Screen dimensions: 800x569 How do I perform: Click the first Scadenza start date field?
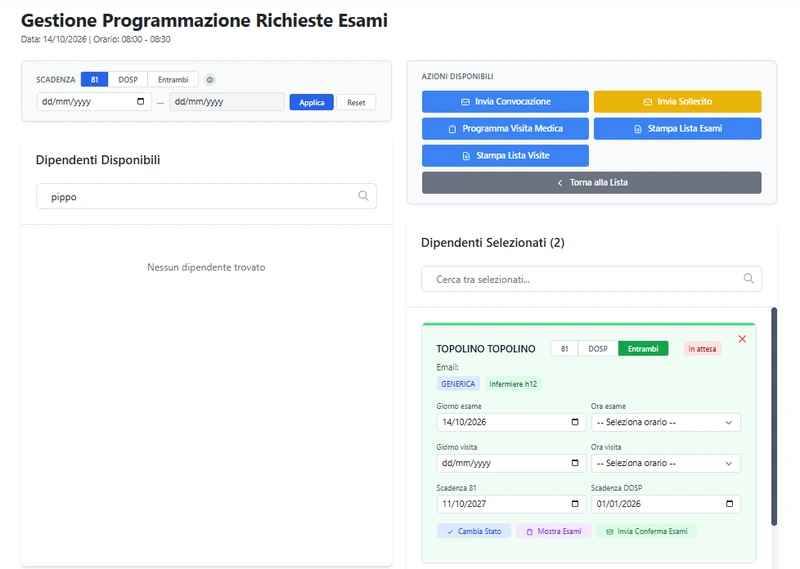pyautogui.click(x=94, y=102)
